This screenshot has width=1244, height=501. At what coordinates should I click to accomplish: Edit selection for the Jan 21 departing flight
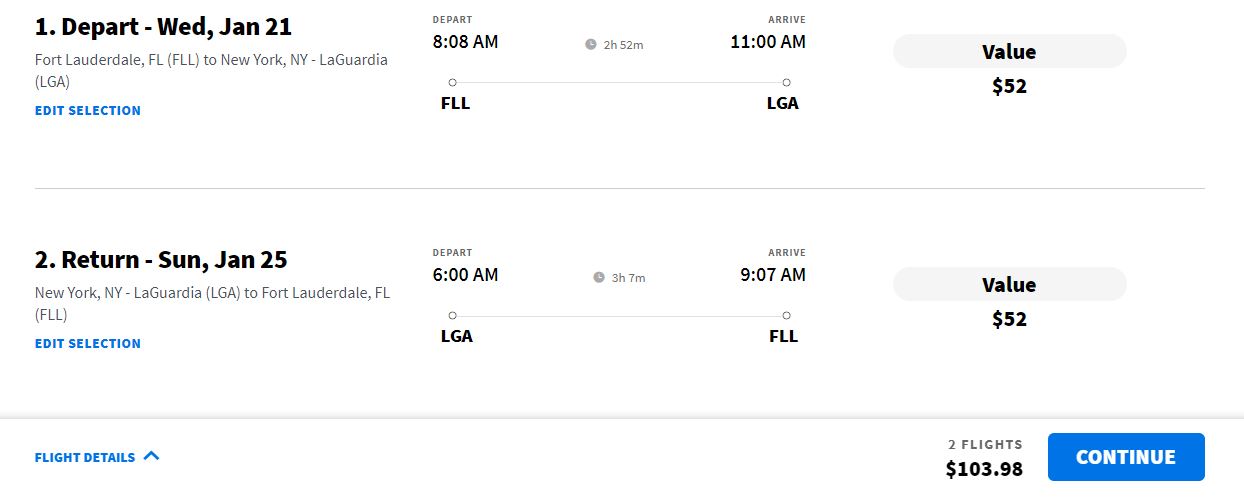pyautogui.click(x=88, y=111)
